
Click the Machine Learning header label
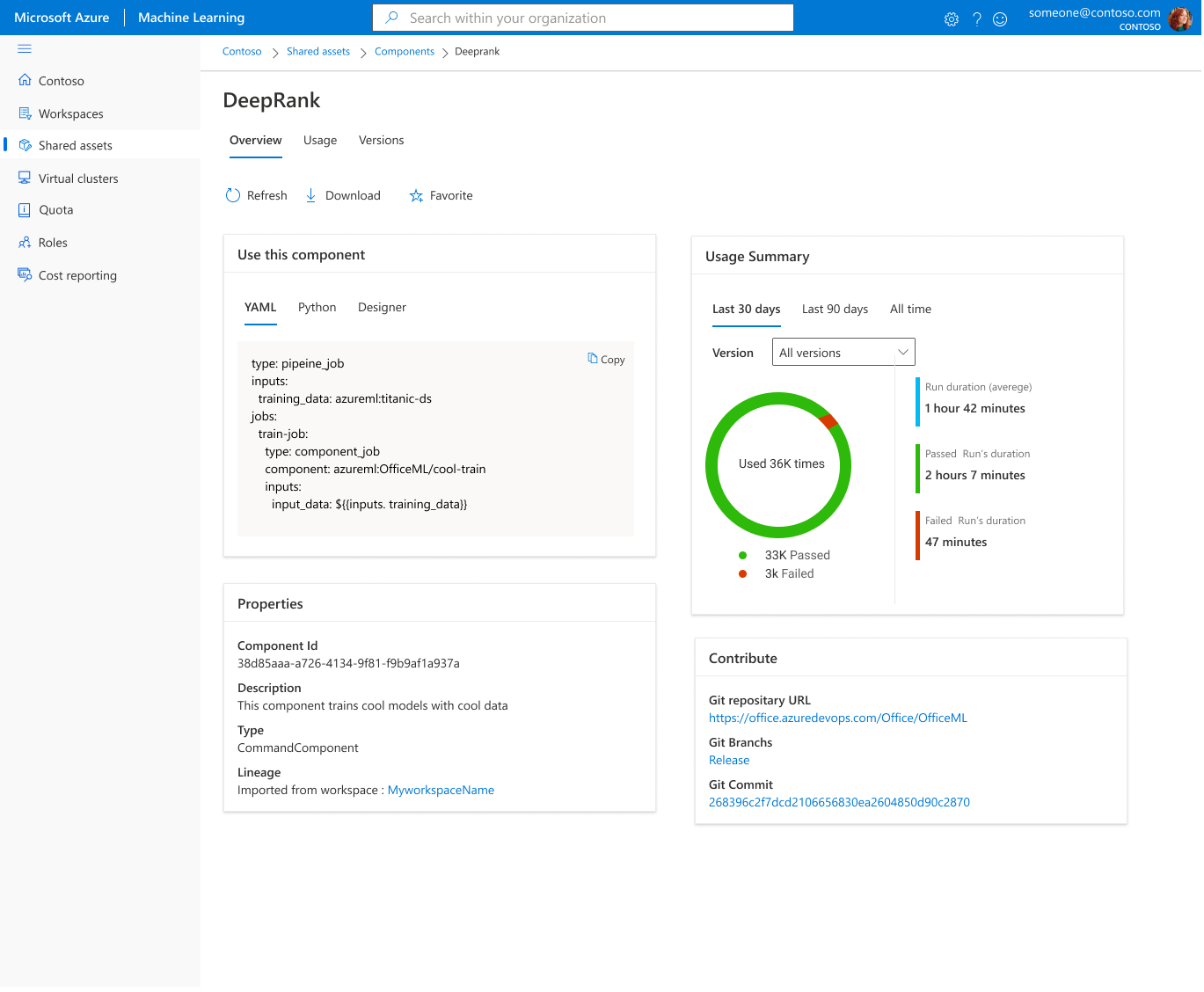(192, 18)
